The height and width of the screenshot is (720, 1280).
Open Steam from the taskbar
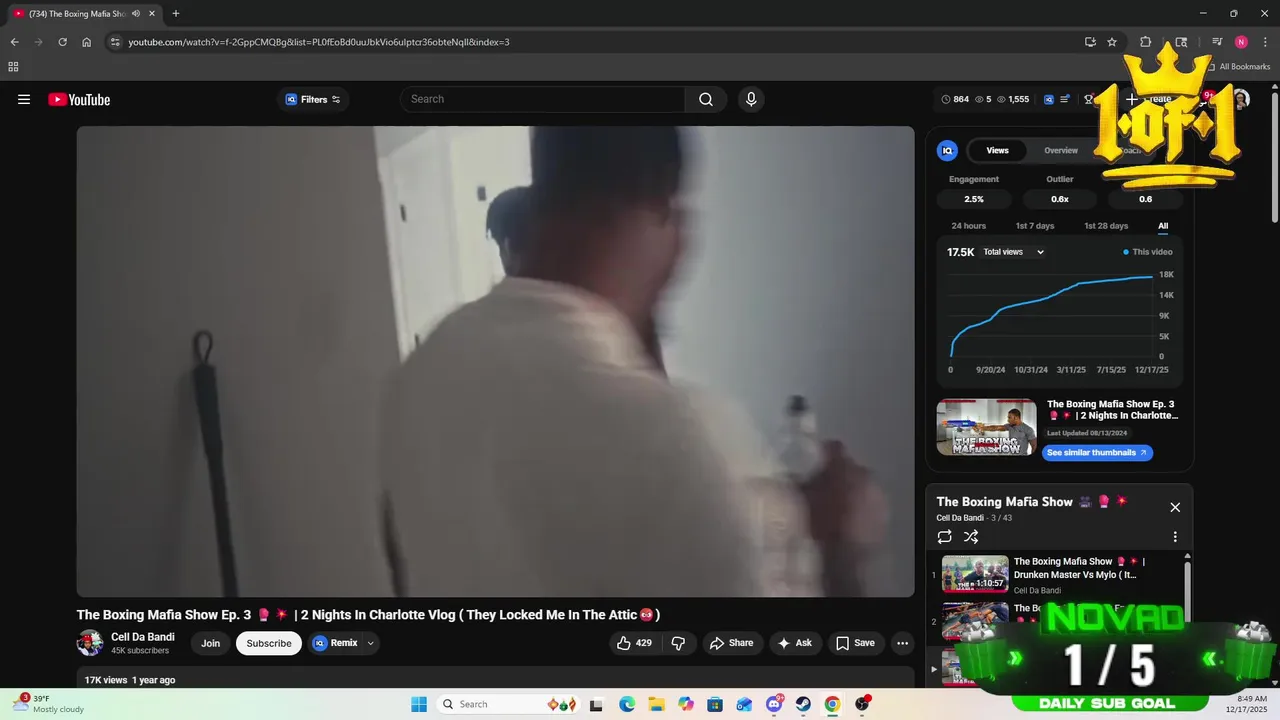pyautogui.click(x=803, y=704)
